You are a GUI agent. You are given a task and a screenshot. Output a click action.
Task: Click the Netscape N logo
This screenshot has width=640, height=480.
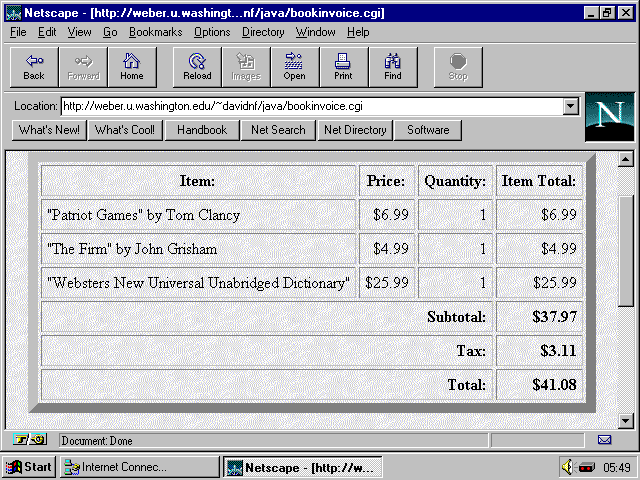pyautogui.click(x=610, y=117)
